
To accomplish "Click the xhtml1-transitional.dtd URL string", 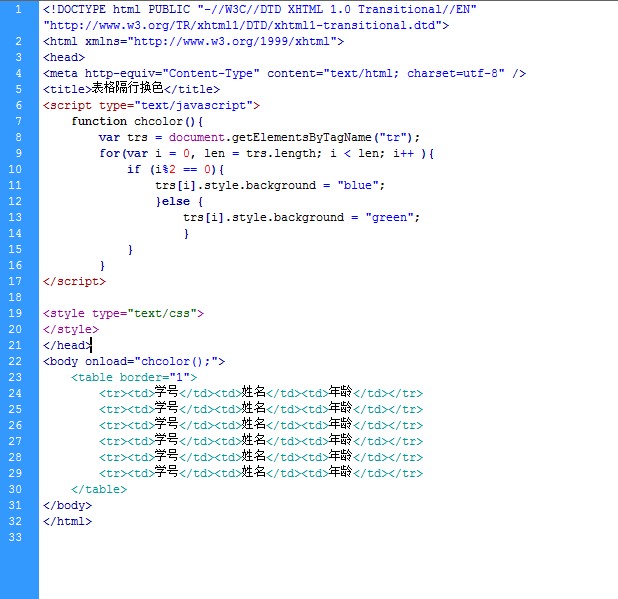I will (246, 25).
